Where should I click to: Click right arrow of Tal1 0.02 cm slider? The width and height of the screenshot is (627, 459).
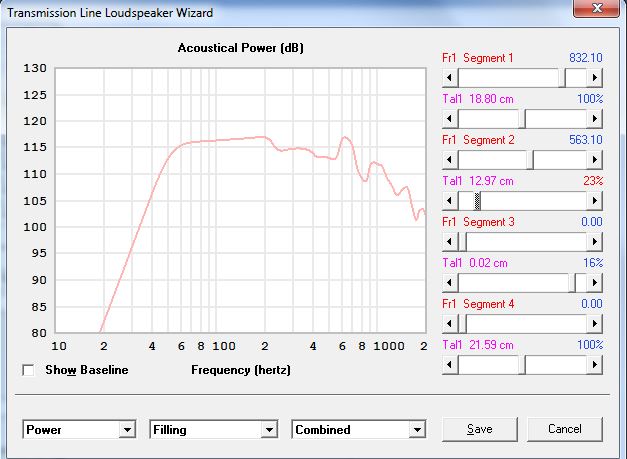click(595, 283)
